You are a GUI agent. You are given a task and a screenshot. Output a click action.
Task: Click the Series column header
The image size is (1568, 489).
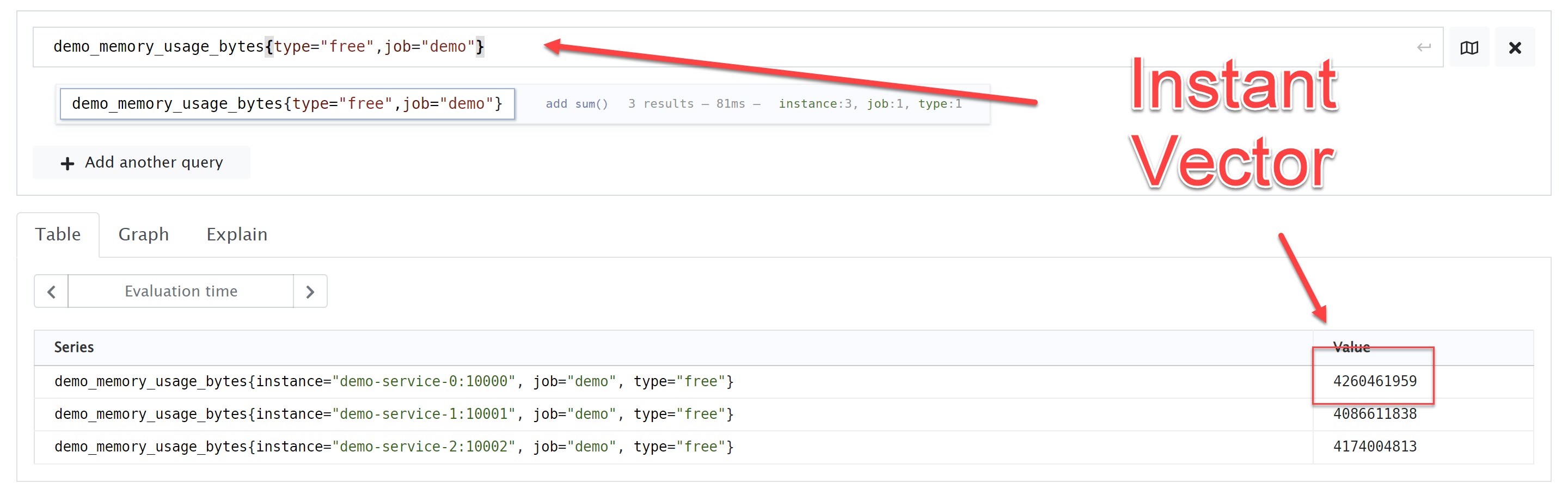point(73,347)
